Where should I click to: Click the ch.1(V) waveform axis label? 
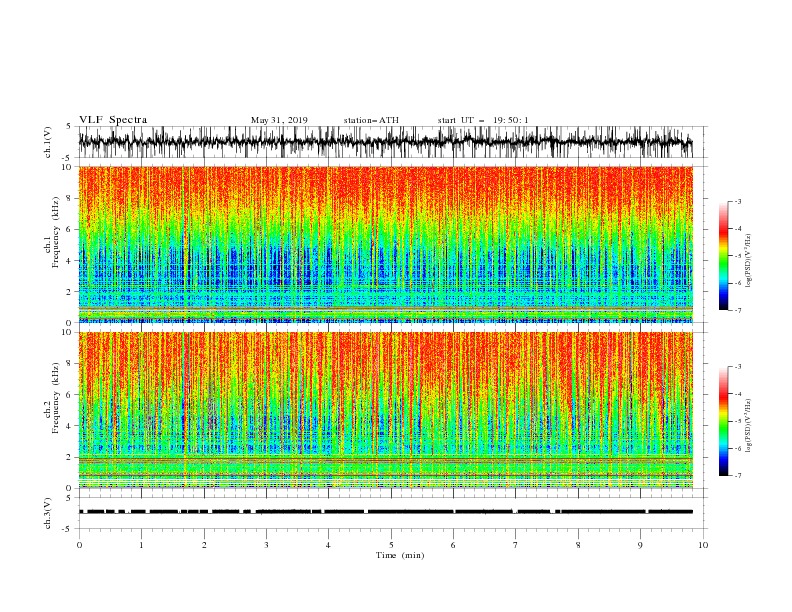[48, 142]
